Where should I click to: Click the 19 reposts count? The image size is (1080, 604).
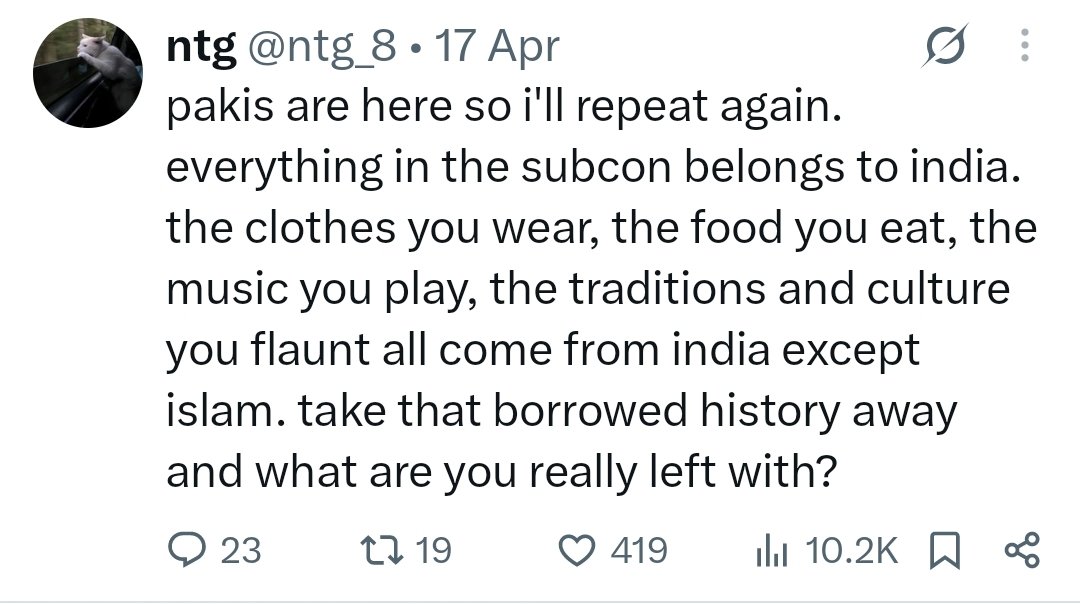pos(434,551)
